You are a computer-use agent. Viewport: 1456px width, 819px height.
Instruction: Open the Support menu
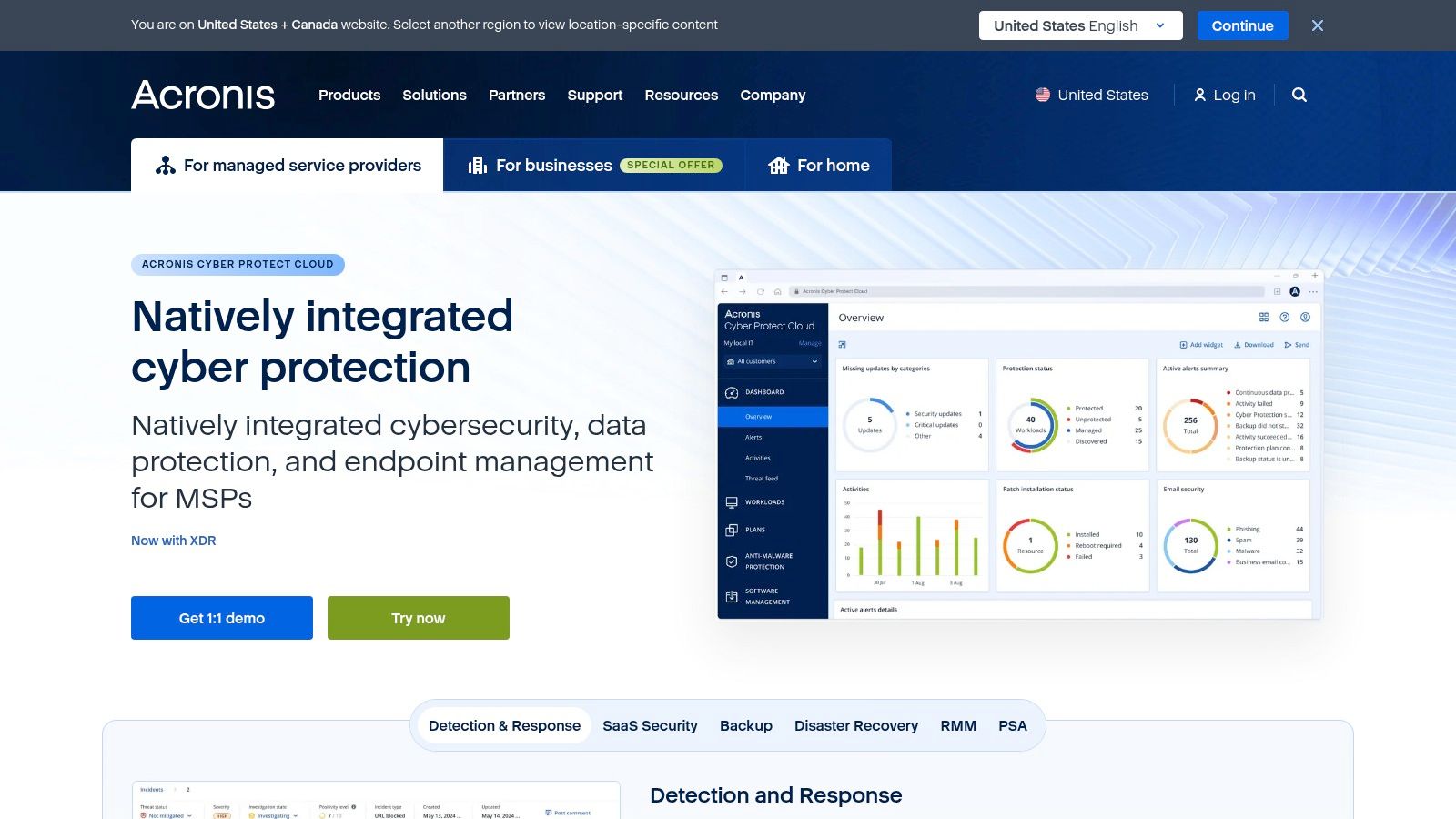595,95
